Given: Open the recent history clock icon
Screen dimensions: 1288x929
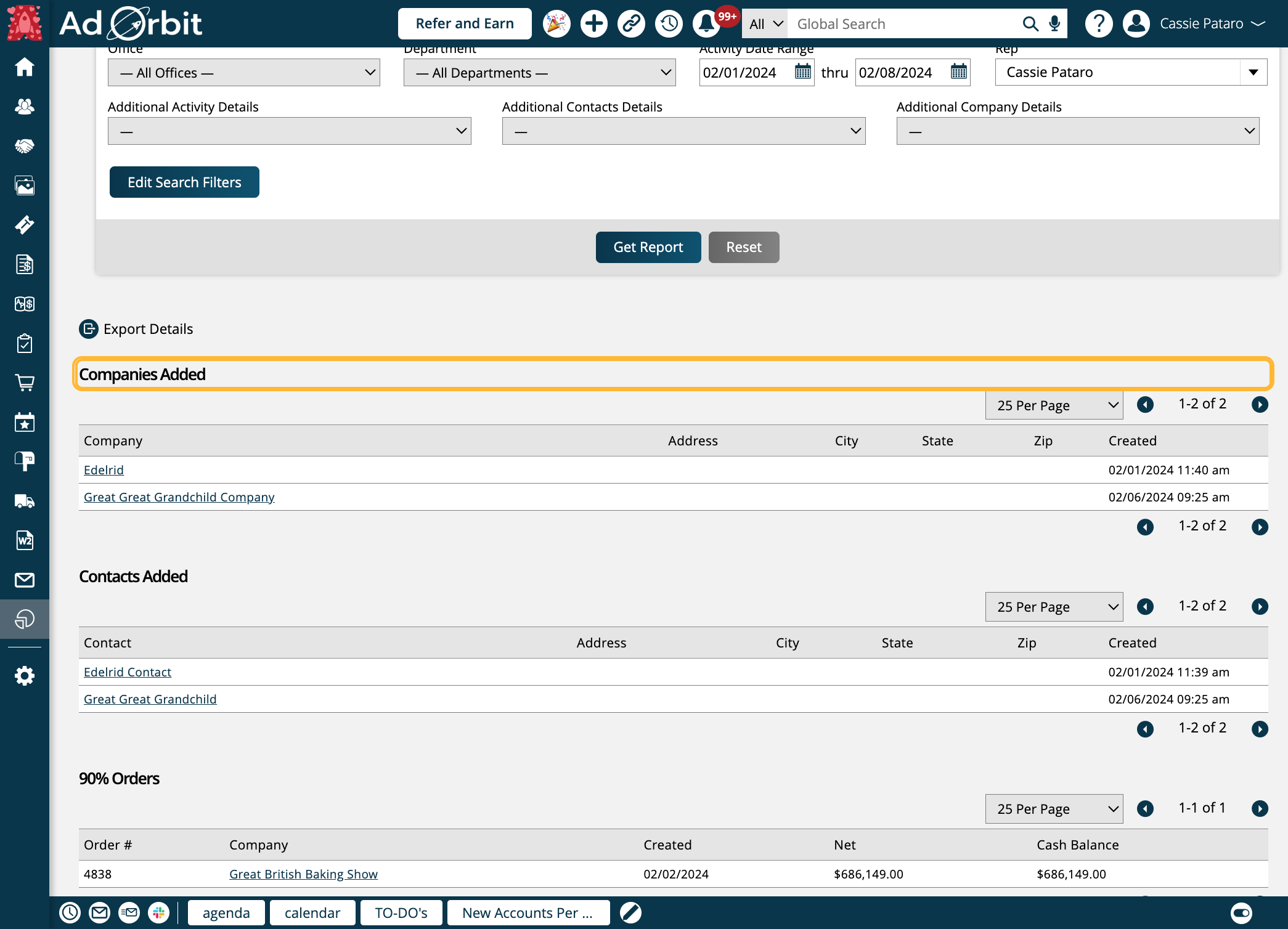Looking at the screenshot, I should coord(669,24).
